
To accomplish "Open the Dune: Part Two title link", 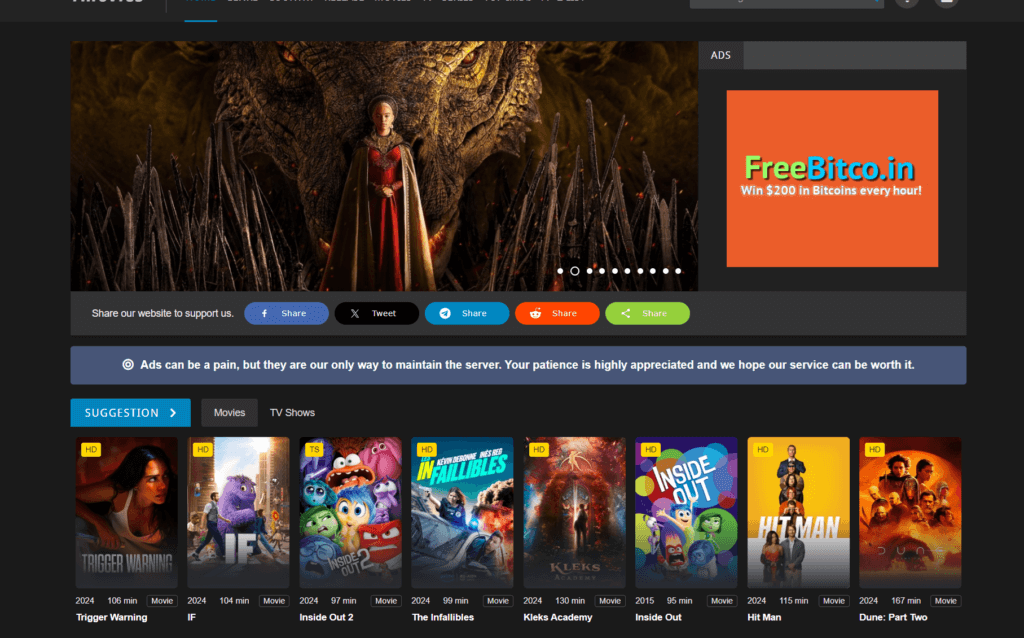I will (893, 617).
